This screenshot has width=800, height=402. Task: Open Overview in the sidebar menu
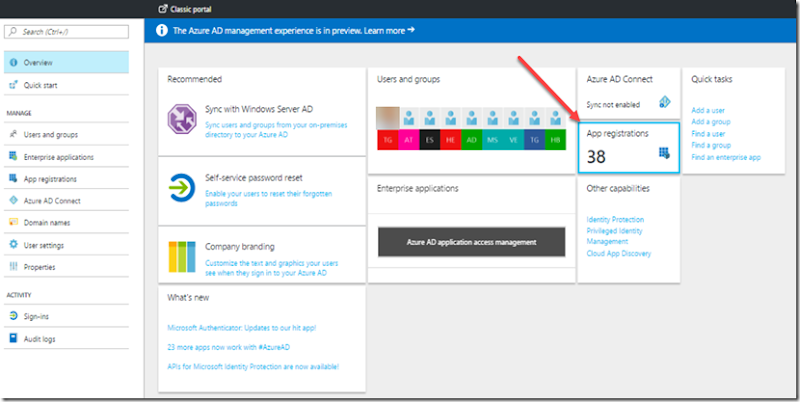[x=66, y=62]
